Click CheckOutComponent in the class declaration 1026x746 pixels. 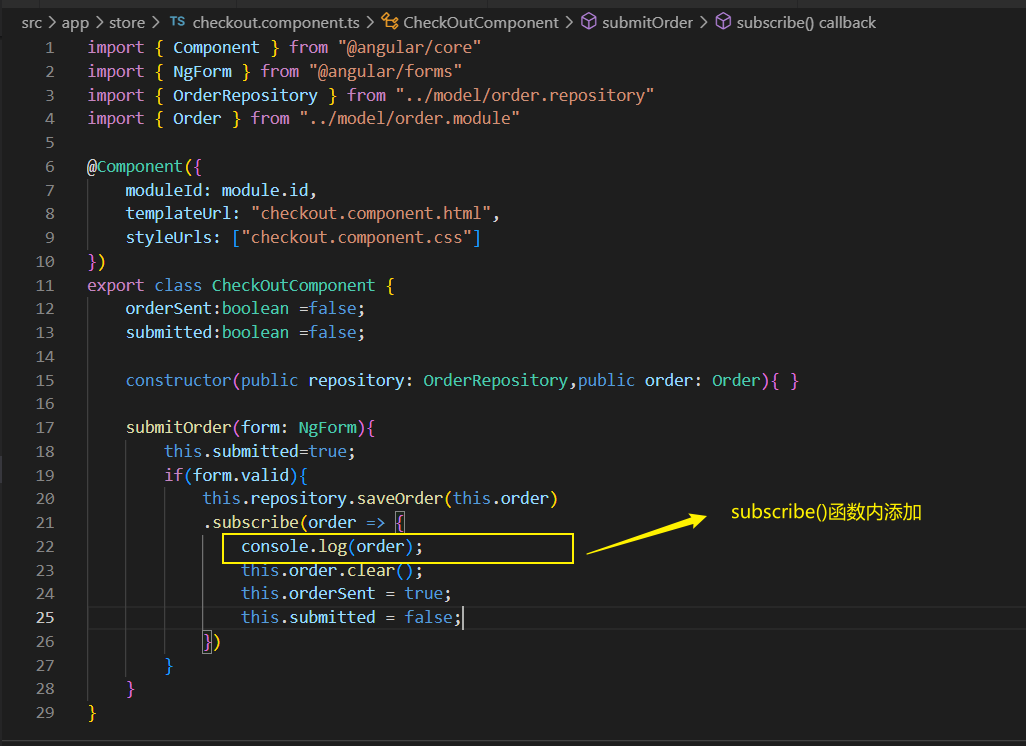pyautogui.click(x=293, y=286)
